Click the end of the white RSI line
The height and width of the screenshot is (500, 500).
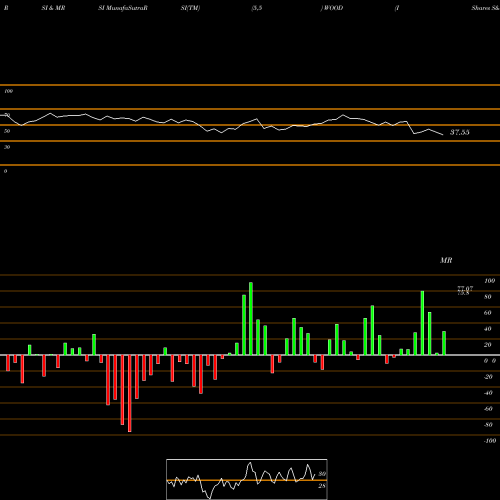click(x=443, y=135)
